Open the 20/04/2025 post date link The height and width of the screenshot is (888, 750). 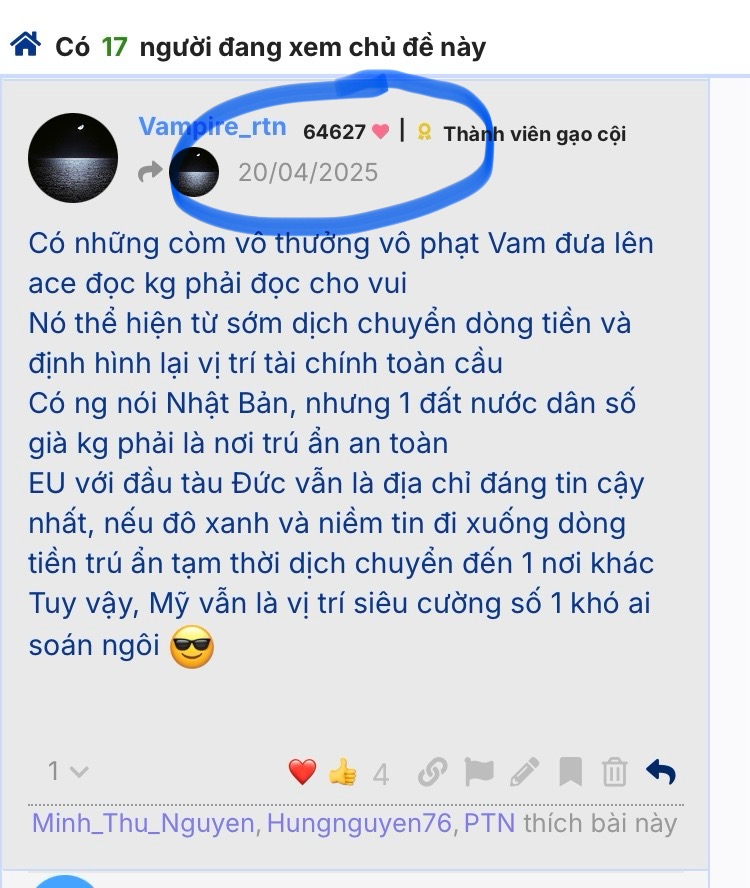click(x=308, y=172)
